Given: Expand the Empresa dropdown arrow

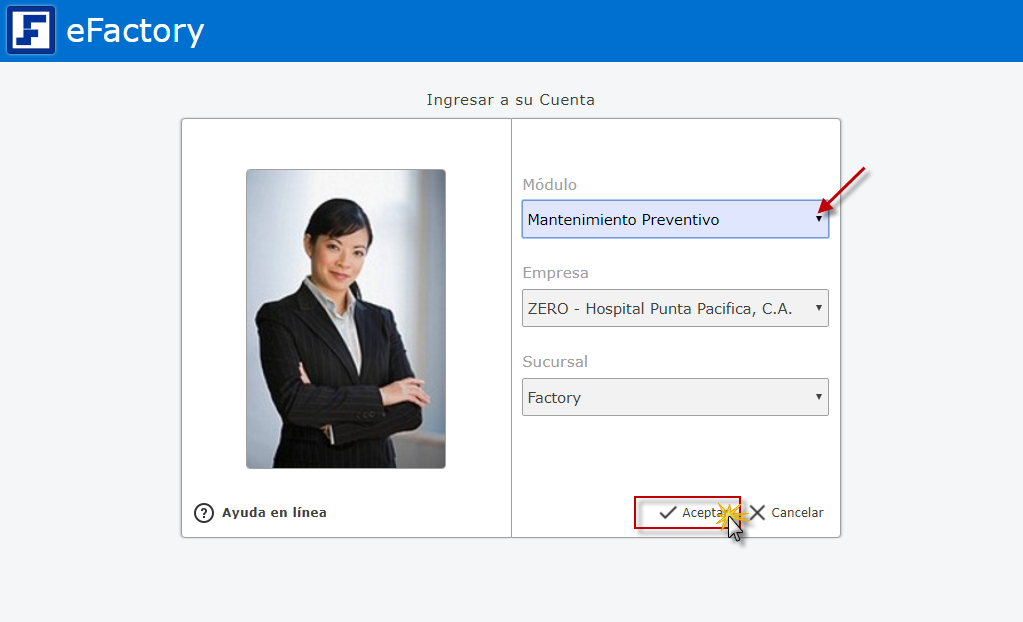Looking at the screenshot, I should [819, 308].
